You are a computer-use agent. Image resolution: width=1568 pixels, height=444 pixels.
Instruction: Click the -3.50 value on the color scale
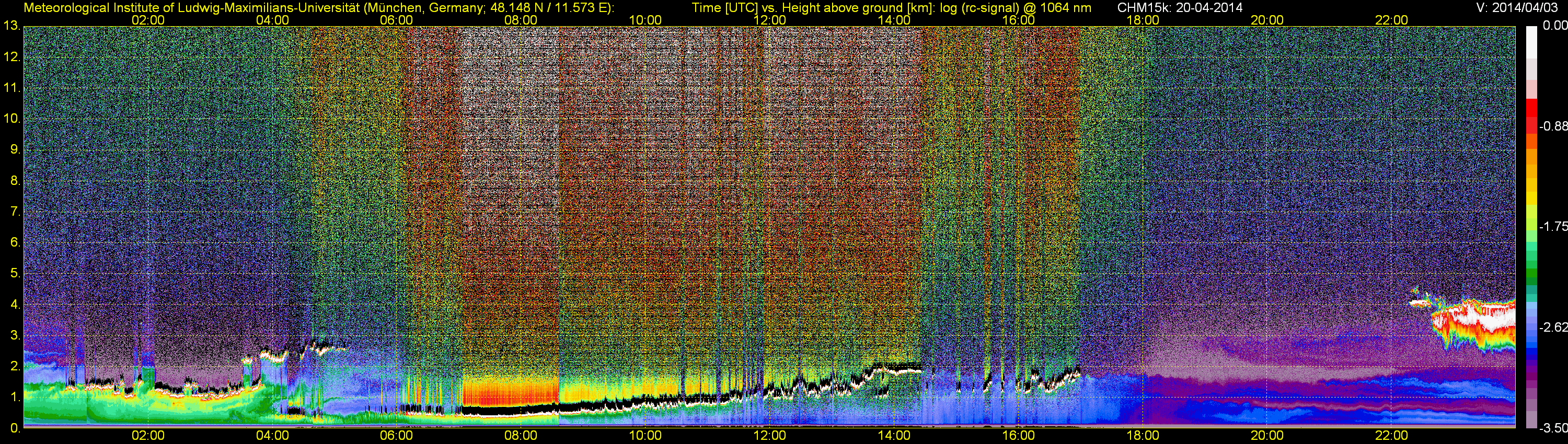[1553, 429]
